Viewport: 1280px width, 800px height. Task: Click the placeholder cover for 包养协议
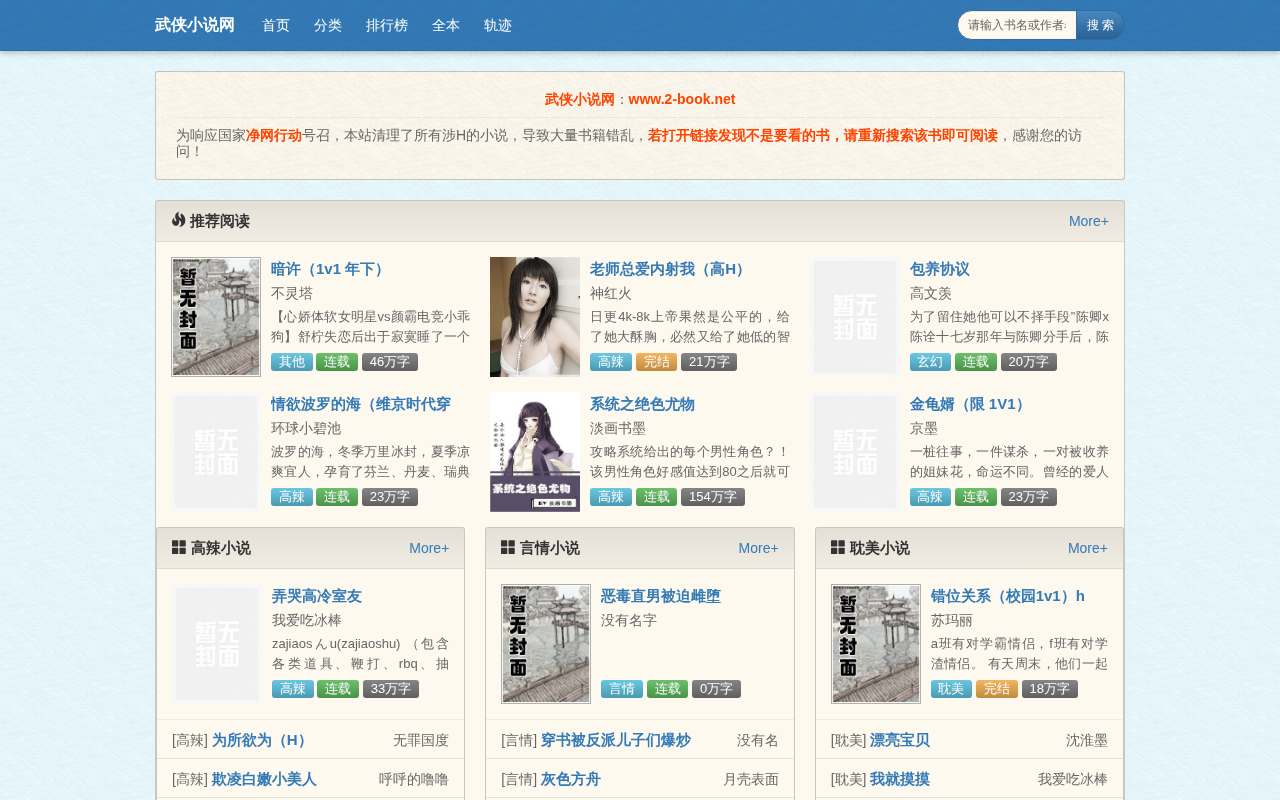[x=855, y=317]
